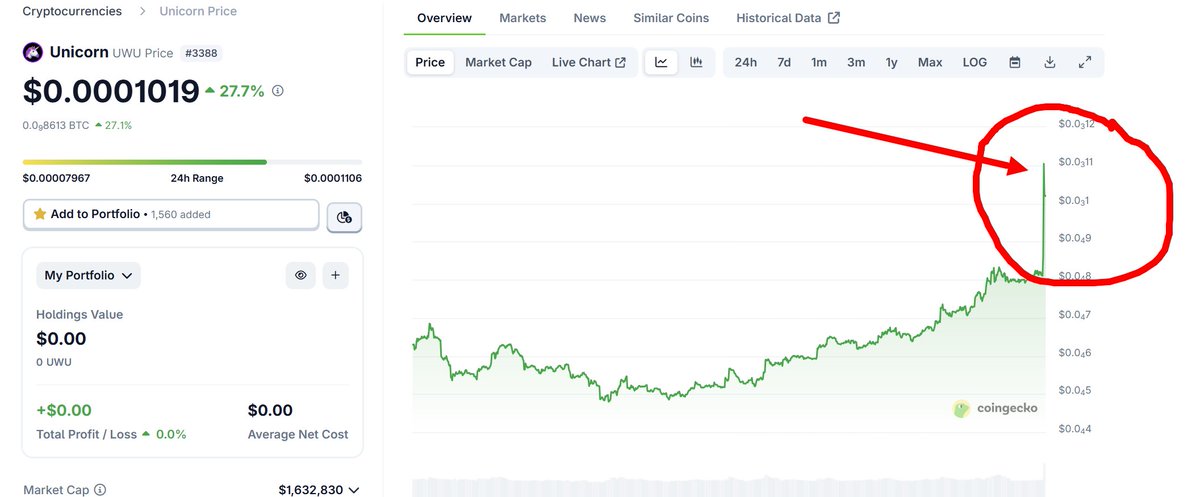Image resolution: width=1200 pixels, height=497 pixels.
Task: Click the Market Cap info icon
Action: pyautogui.click(x=100, y=490)
